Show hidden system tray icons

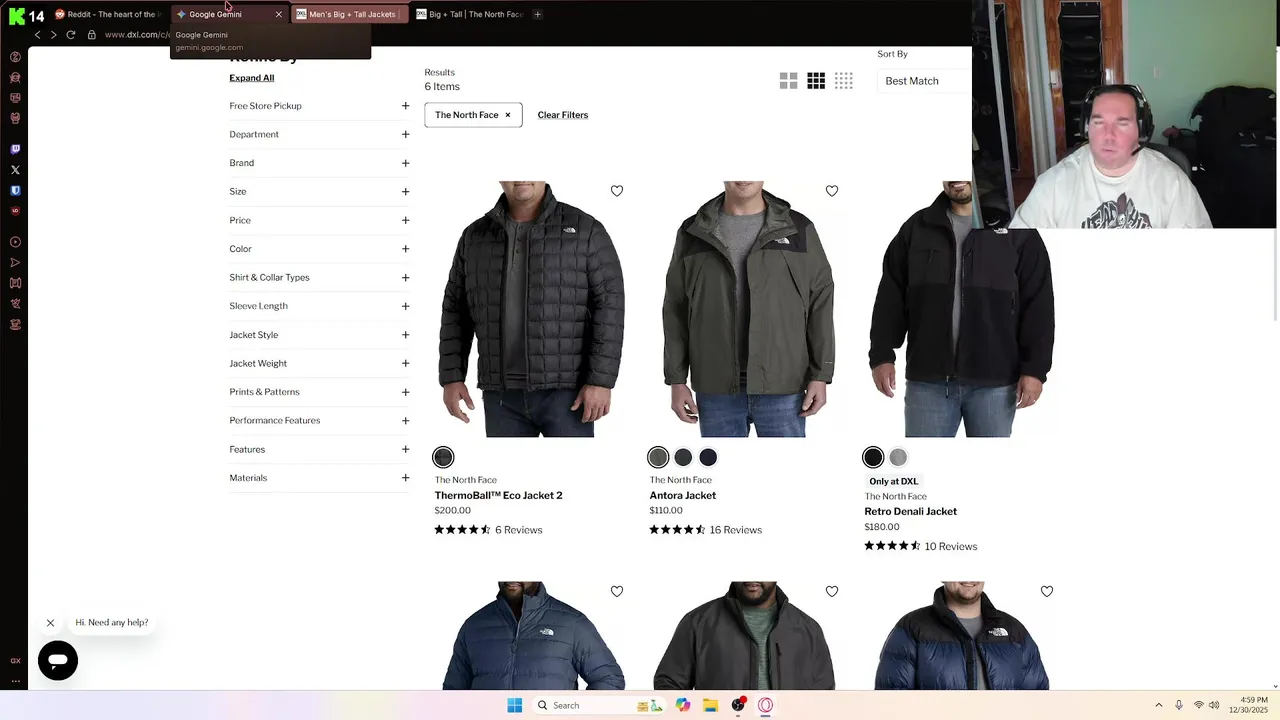pos(1159,705)
